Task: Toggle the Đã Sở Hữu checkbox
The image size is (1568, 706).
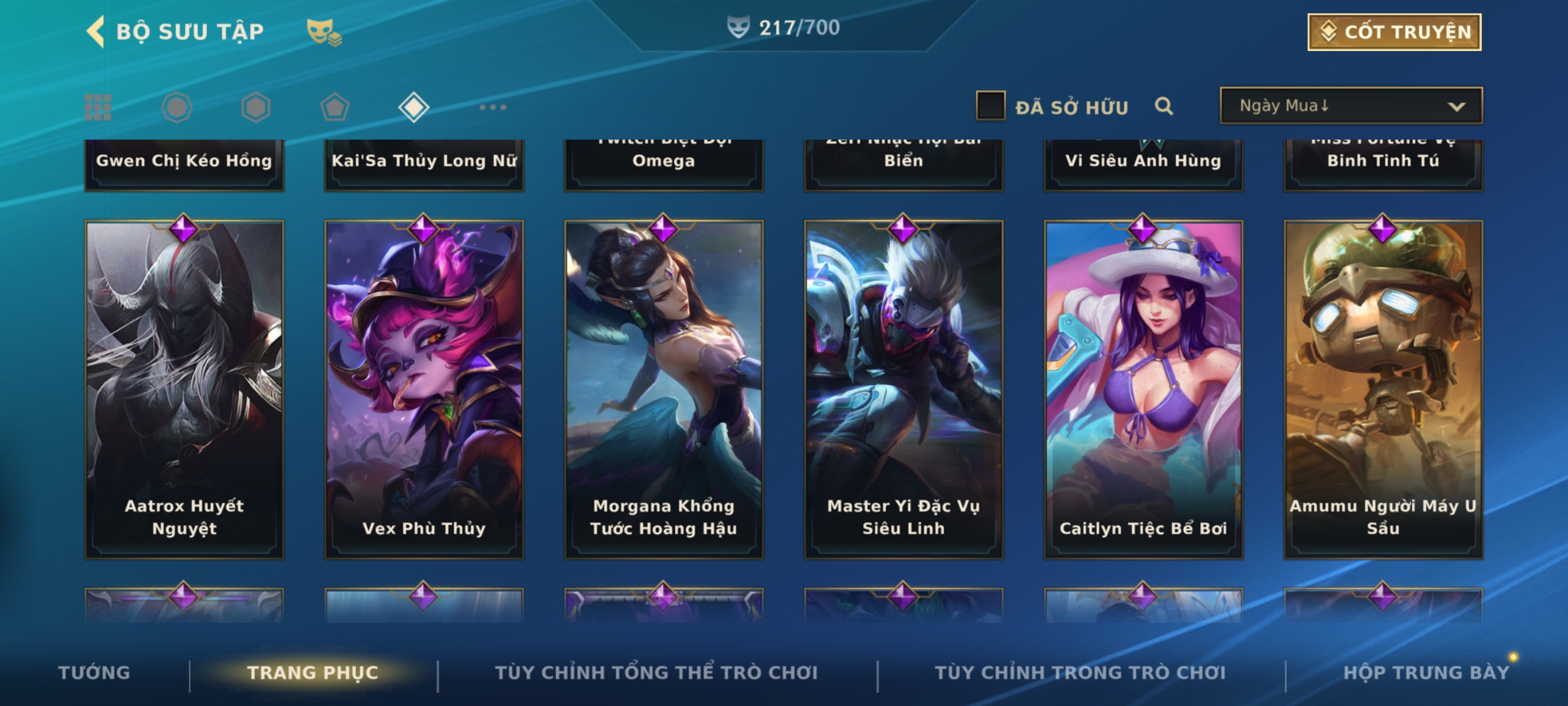Action: point(990,105)
